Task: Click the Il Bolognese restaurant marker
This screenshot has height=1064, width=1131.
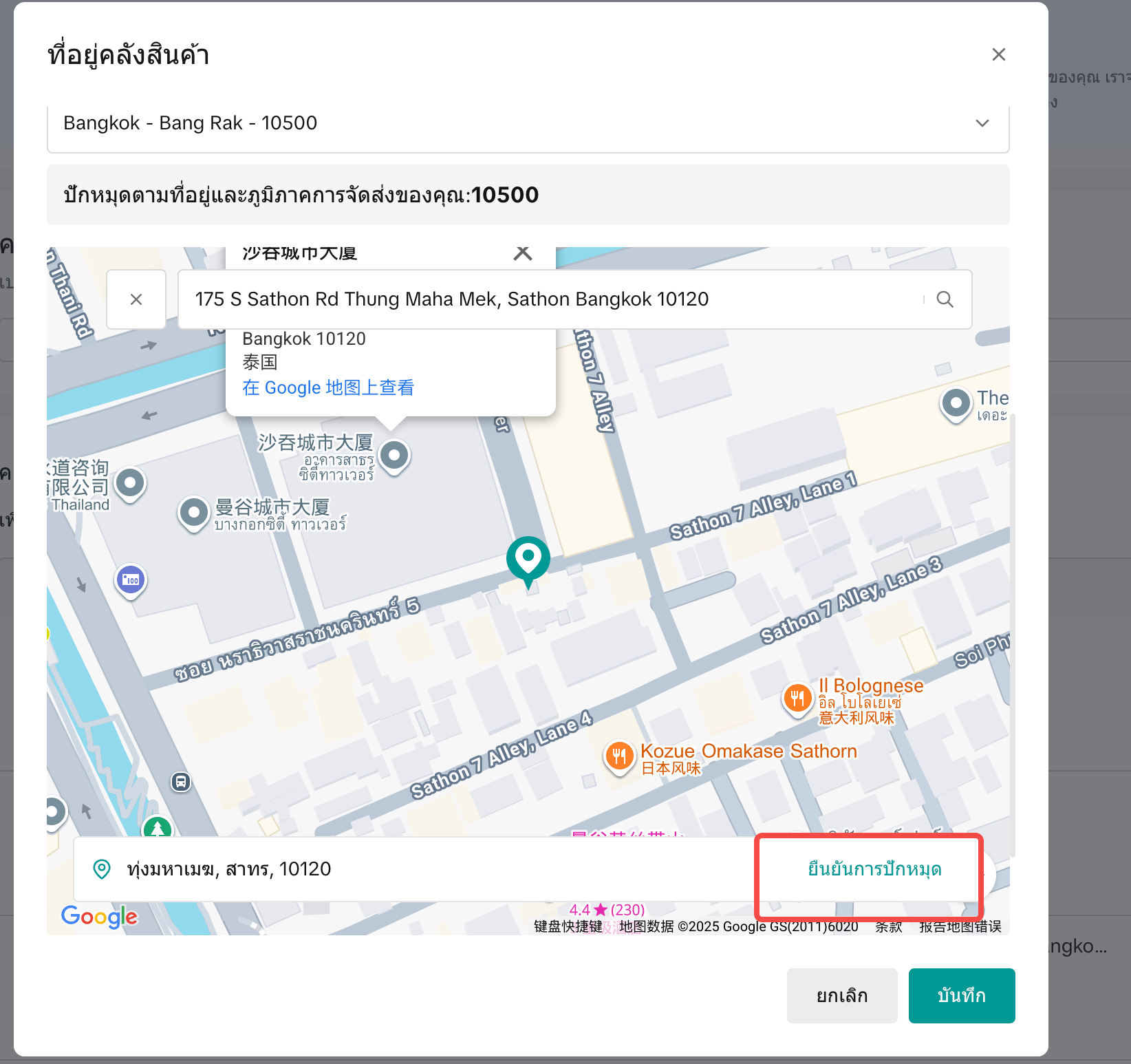Action: coord(797,700)
